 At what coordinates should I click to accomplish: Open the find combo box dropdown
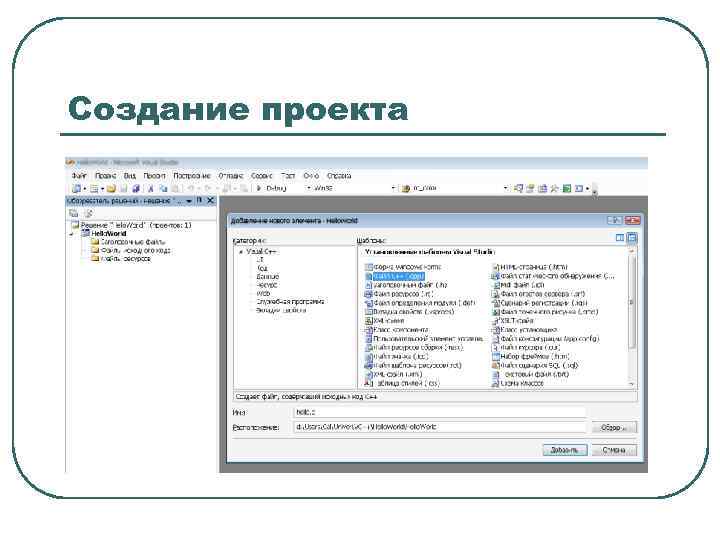pyautogui.click(x=505, y=188)
